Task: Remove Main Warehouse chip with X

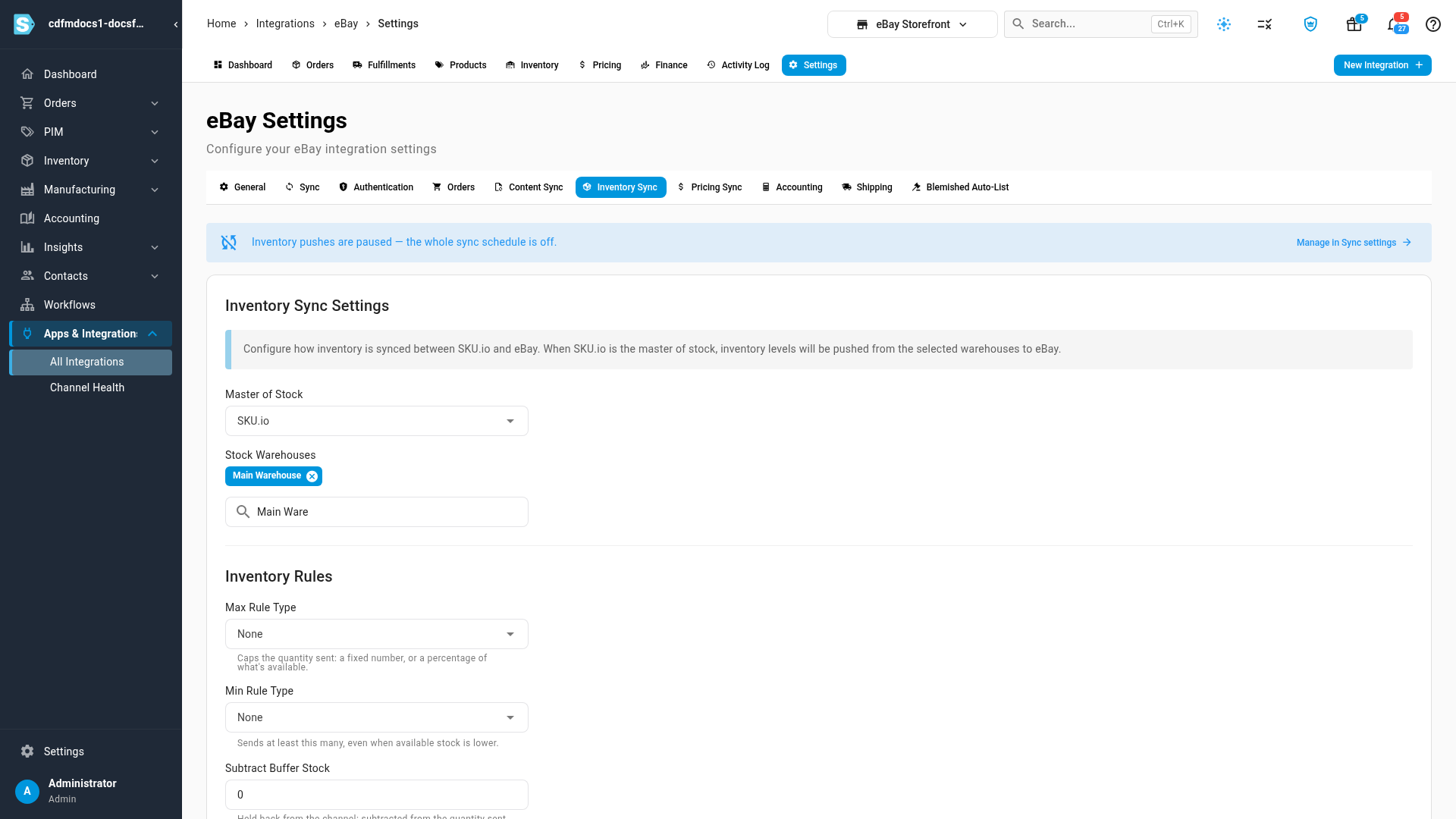Action: [x=312, y=476]
